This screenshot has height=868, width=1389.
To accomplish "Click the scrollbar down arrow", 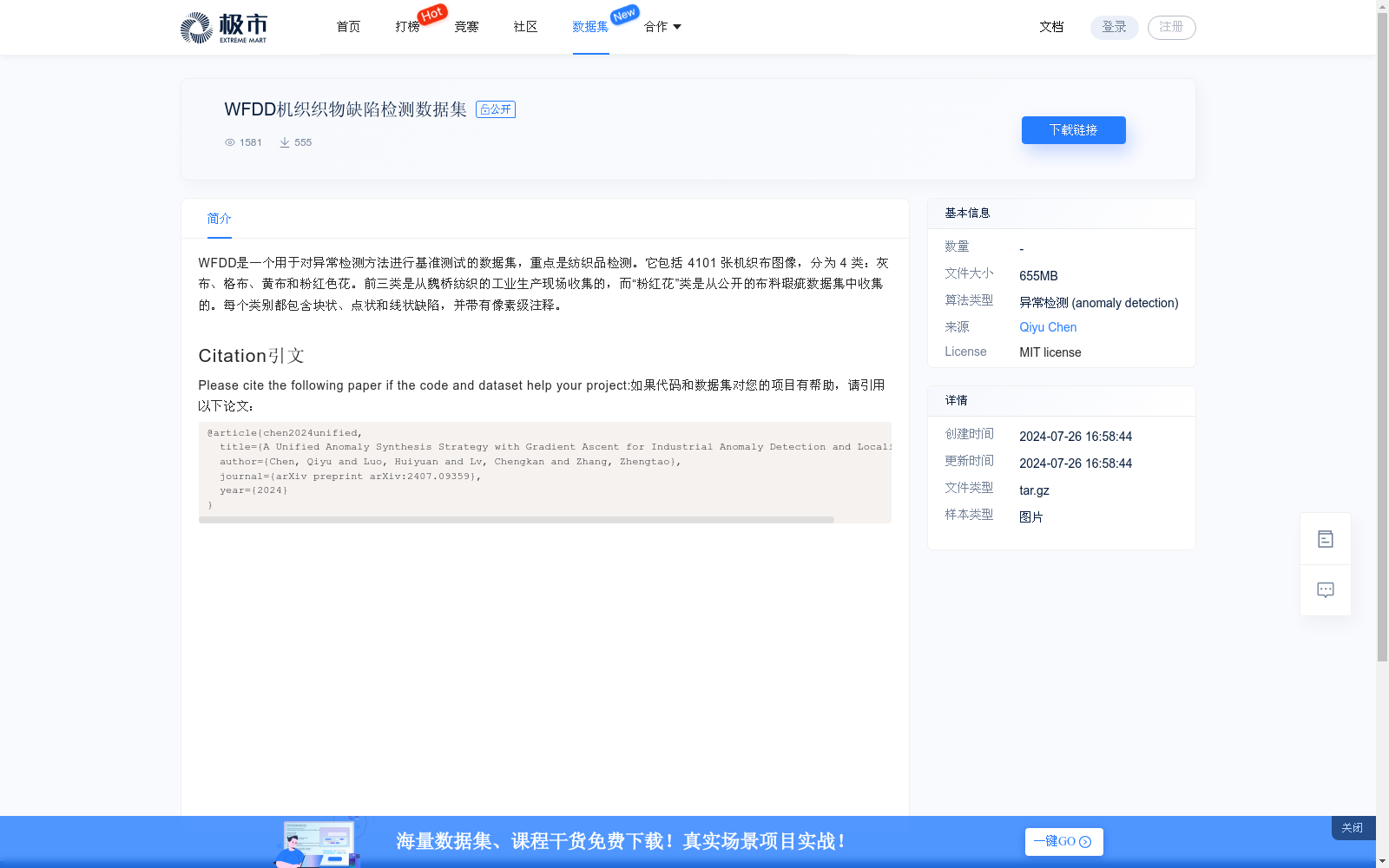I will [x=1382, y=861].
